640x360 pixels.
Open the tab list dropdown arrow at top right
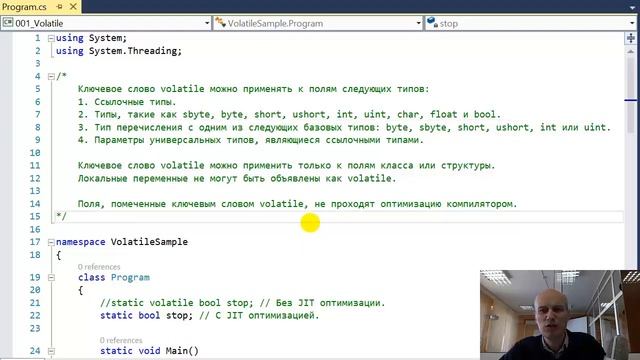coord(632,7)
